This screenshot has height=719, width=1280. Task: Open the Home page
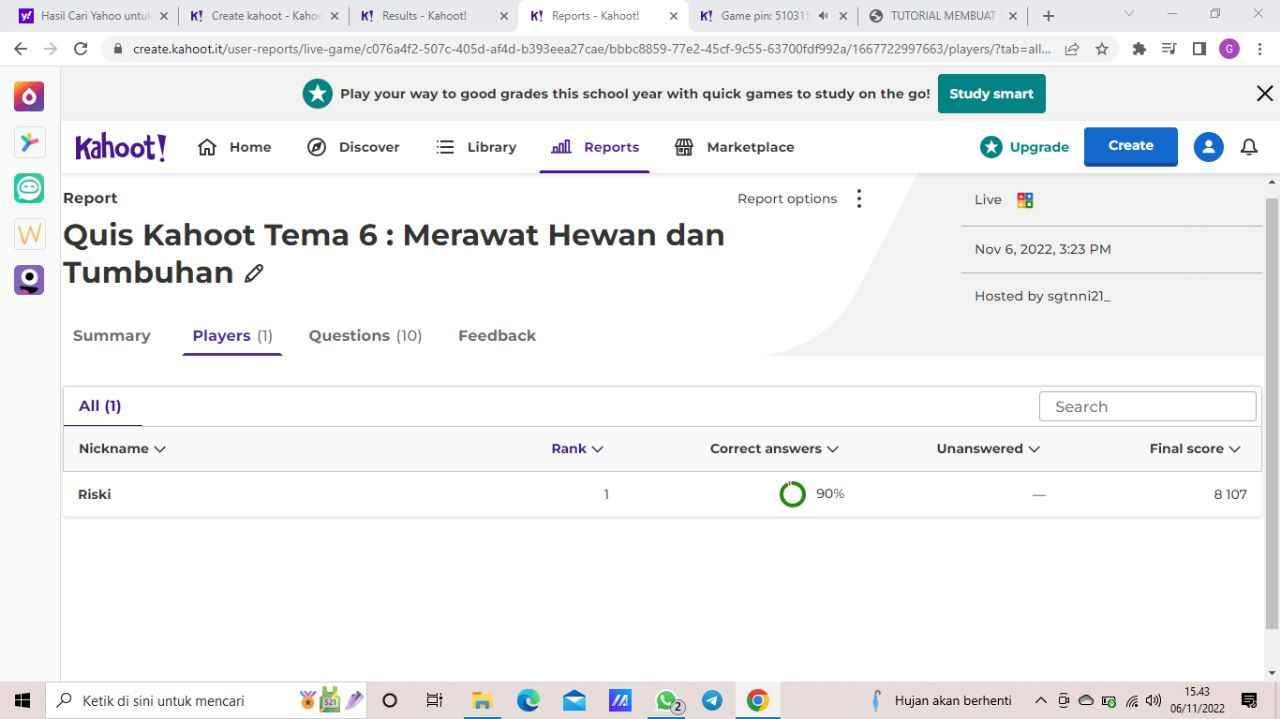coord(235,147)
